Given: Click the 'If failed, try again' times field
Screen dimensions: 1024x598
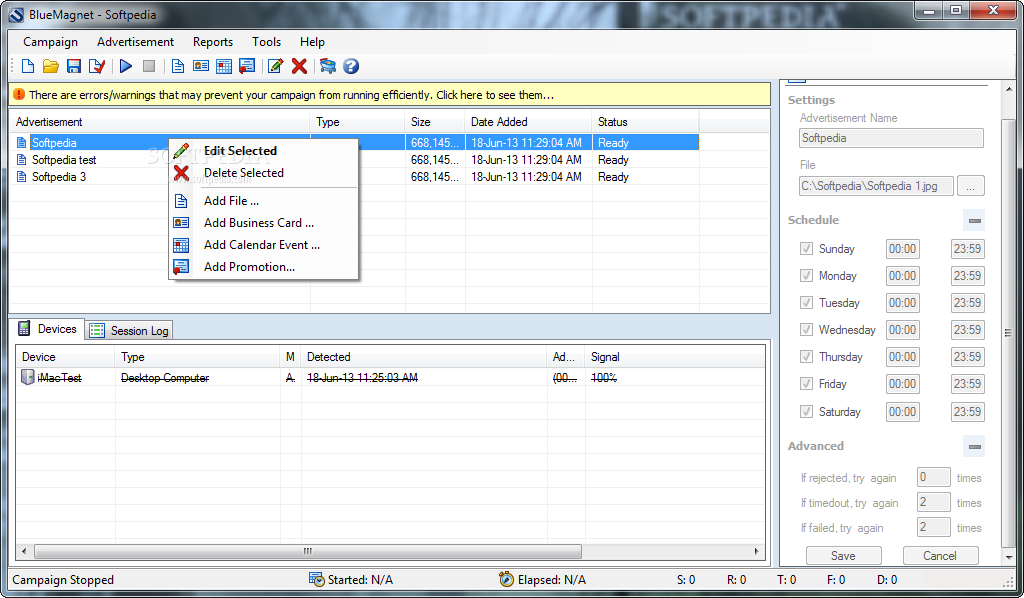Looking at the screenshot, I should click(934, 527).
